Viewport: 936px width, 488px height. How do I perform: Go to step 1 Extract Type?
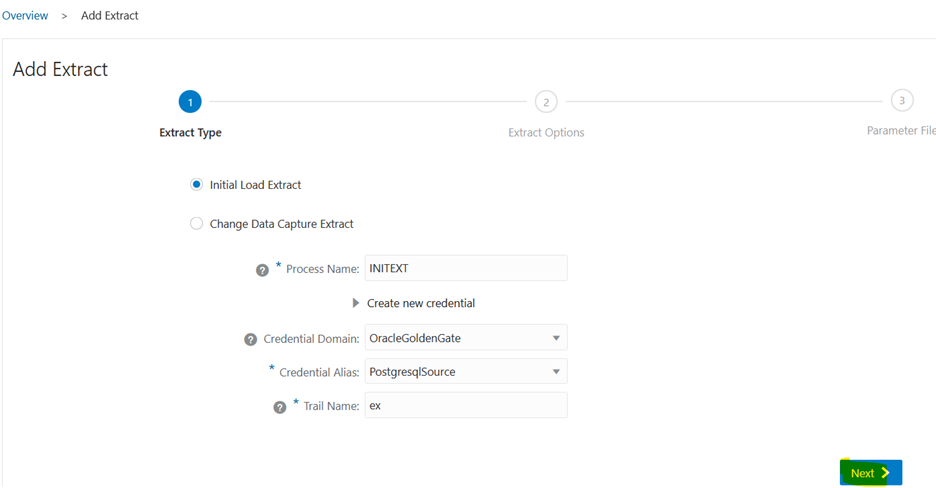pos(190,102)
